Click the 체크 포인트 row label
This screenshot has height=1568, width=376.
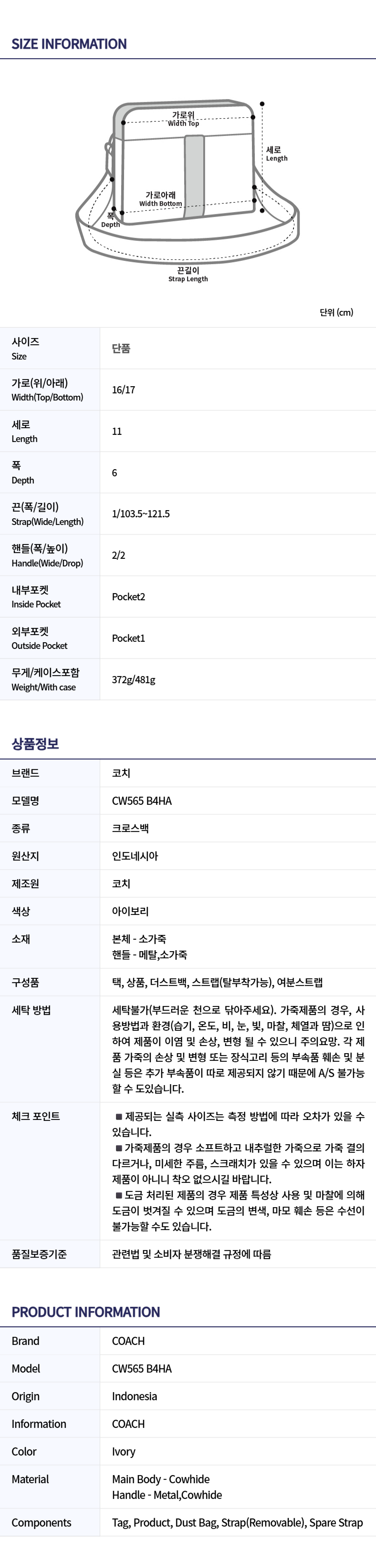point(36,1116)
